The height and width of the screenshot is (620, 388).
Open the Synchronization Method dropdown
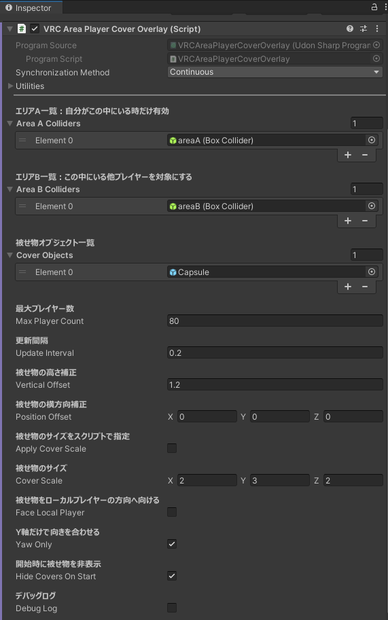point(275,72)
